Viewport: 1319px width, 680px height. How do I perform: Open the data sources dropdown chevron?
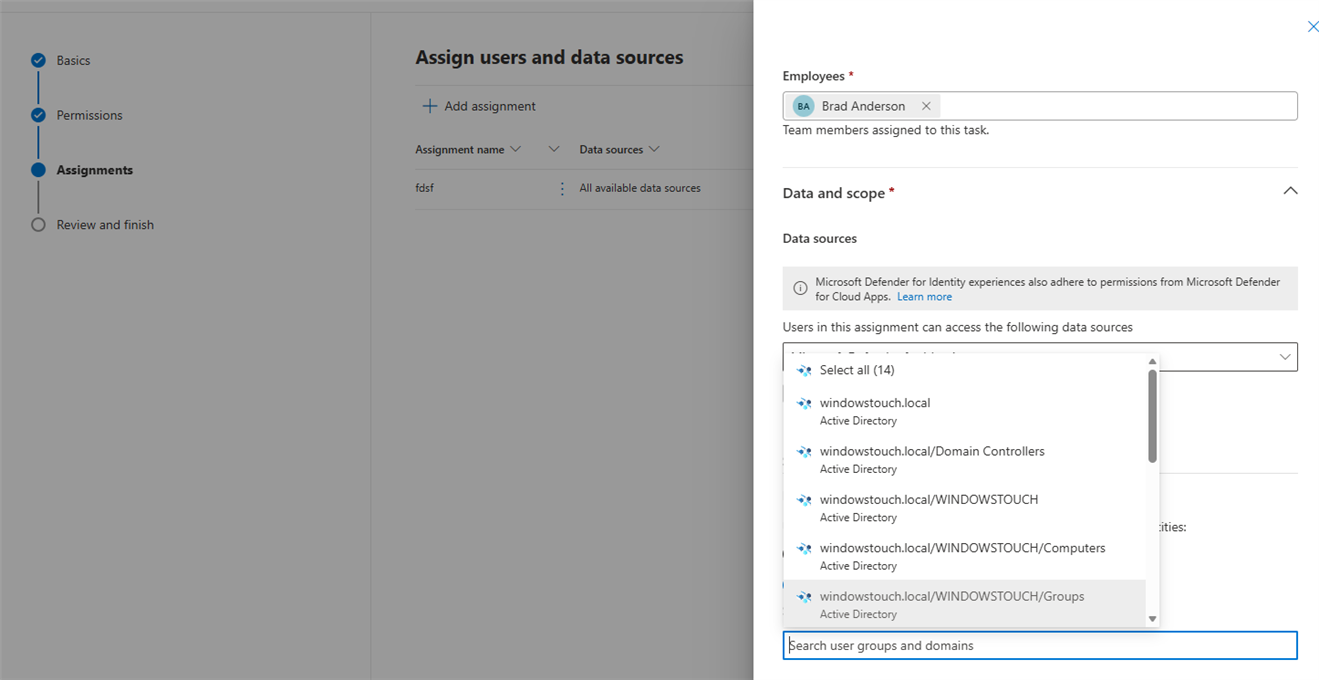point(1285,357)
